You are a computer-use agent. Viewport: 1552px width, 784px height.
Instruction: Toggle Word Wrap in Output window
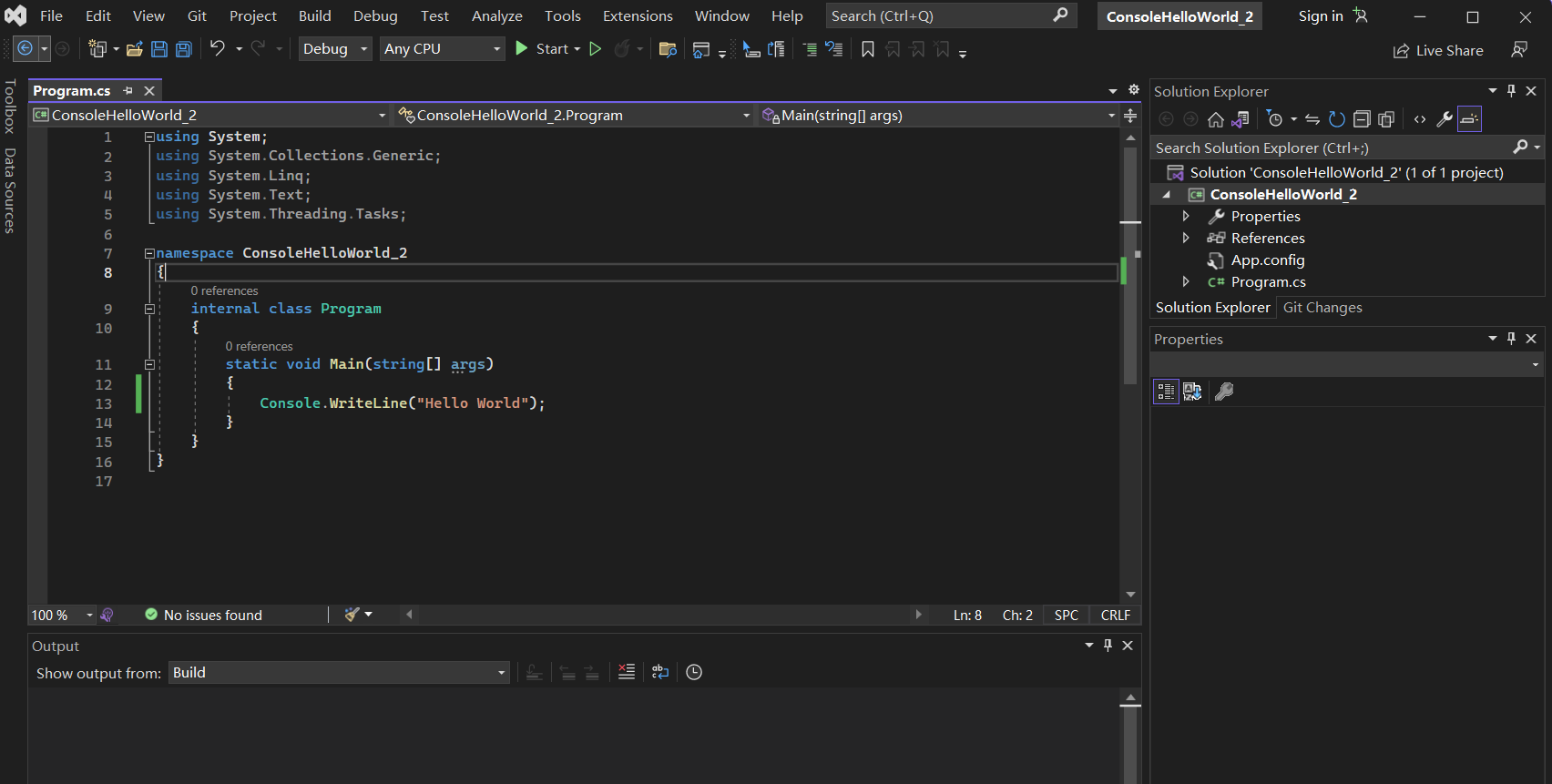pyautogui.click(x=660, y=672)
